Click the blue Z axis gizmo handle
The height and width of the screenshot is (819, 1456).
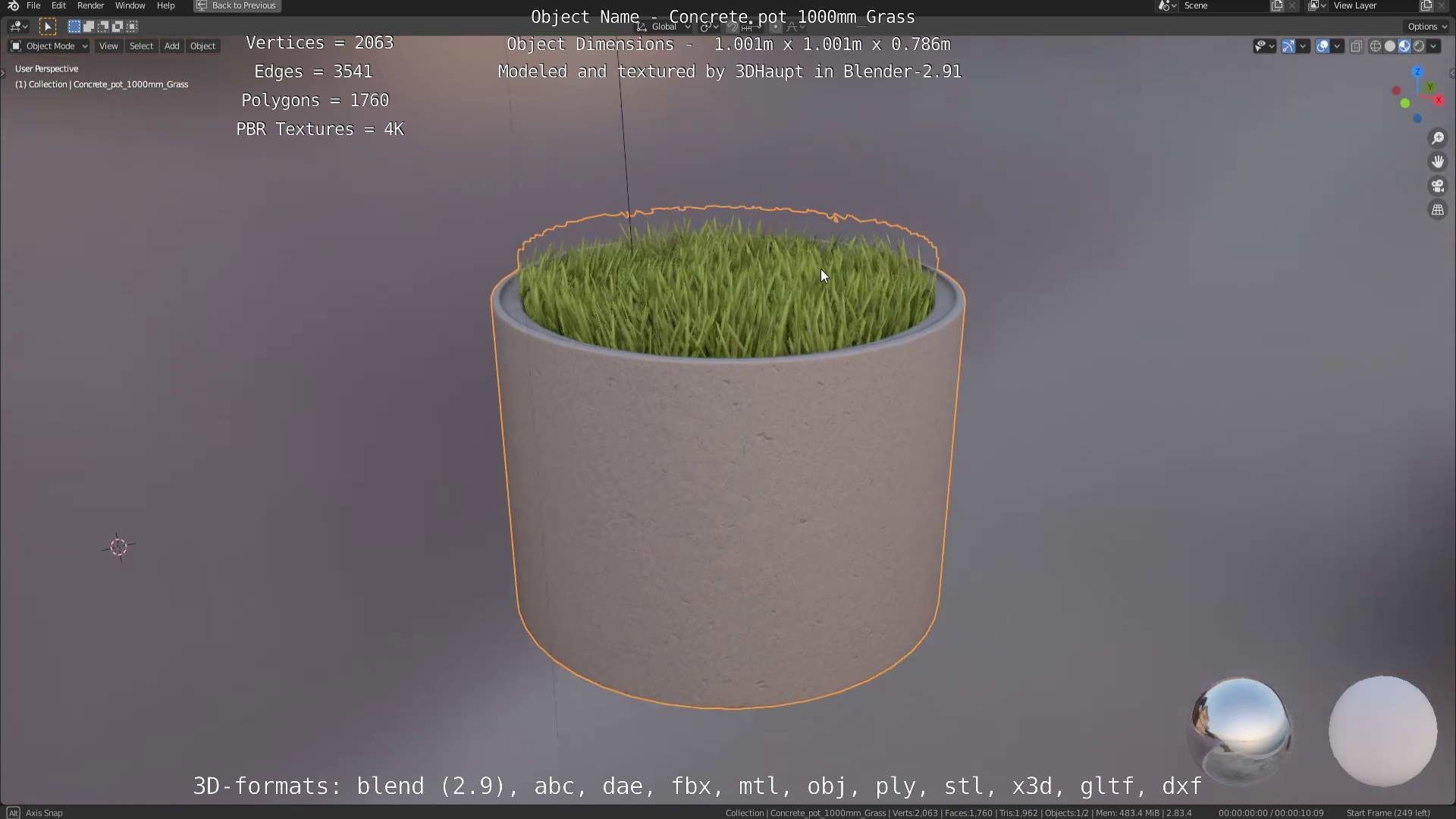[1417, 71]
